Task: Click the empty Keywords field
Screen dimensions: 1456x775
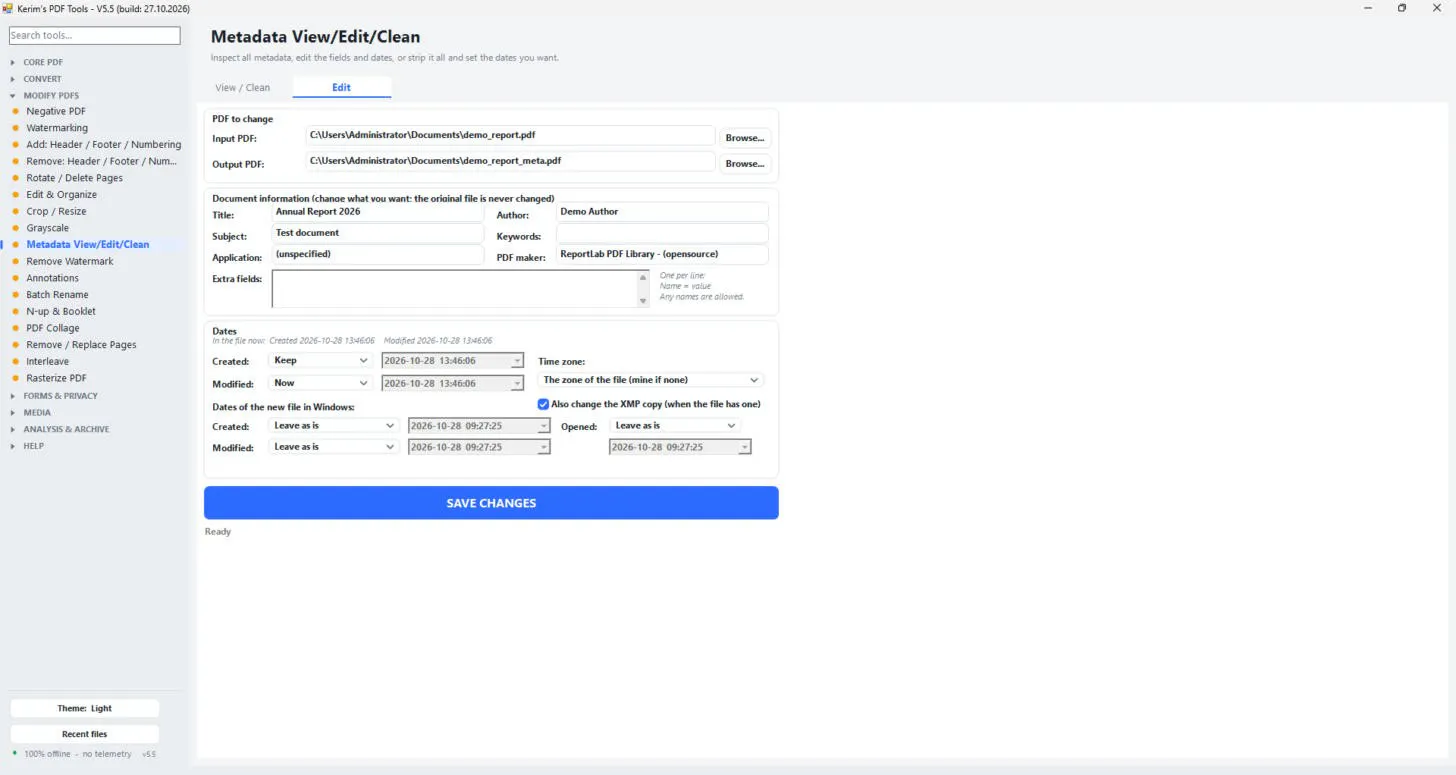Action: click(662, 233)
